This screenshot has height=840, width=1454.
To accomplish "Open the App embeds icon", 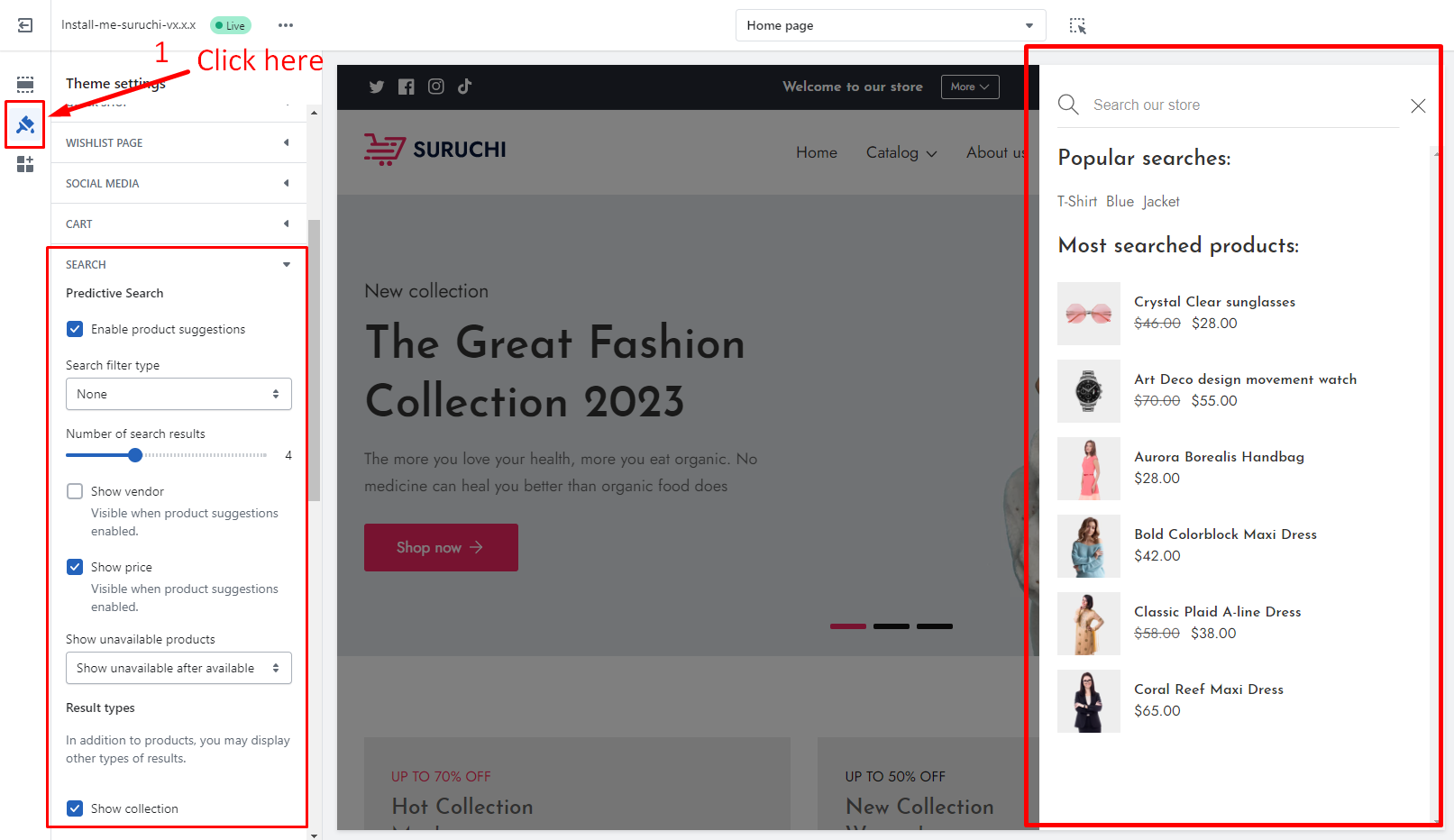I will point(25,164).
